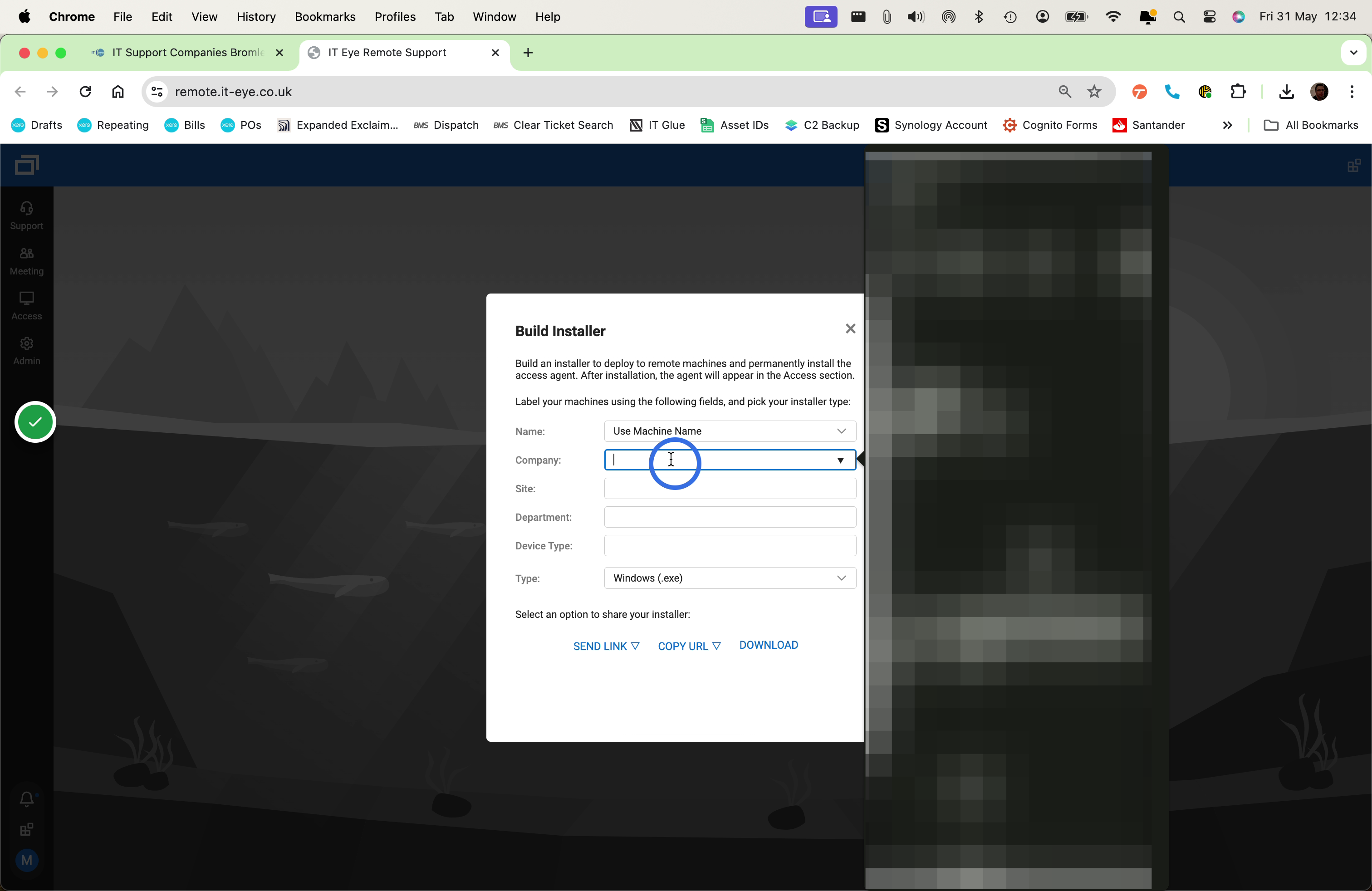Open macOS Spotlight search
1372x891 pixels.
click(x=1179, y=17)
